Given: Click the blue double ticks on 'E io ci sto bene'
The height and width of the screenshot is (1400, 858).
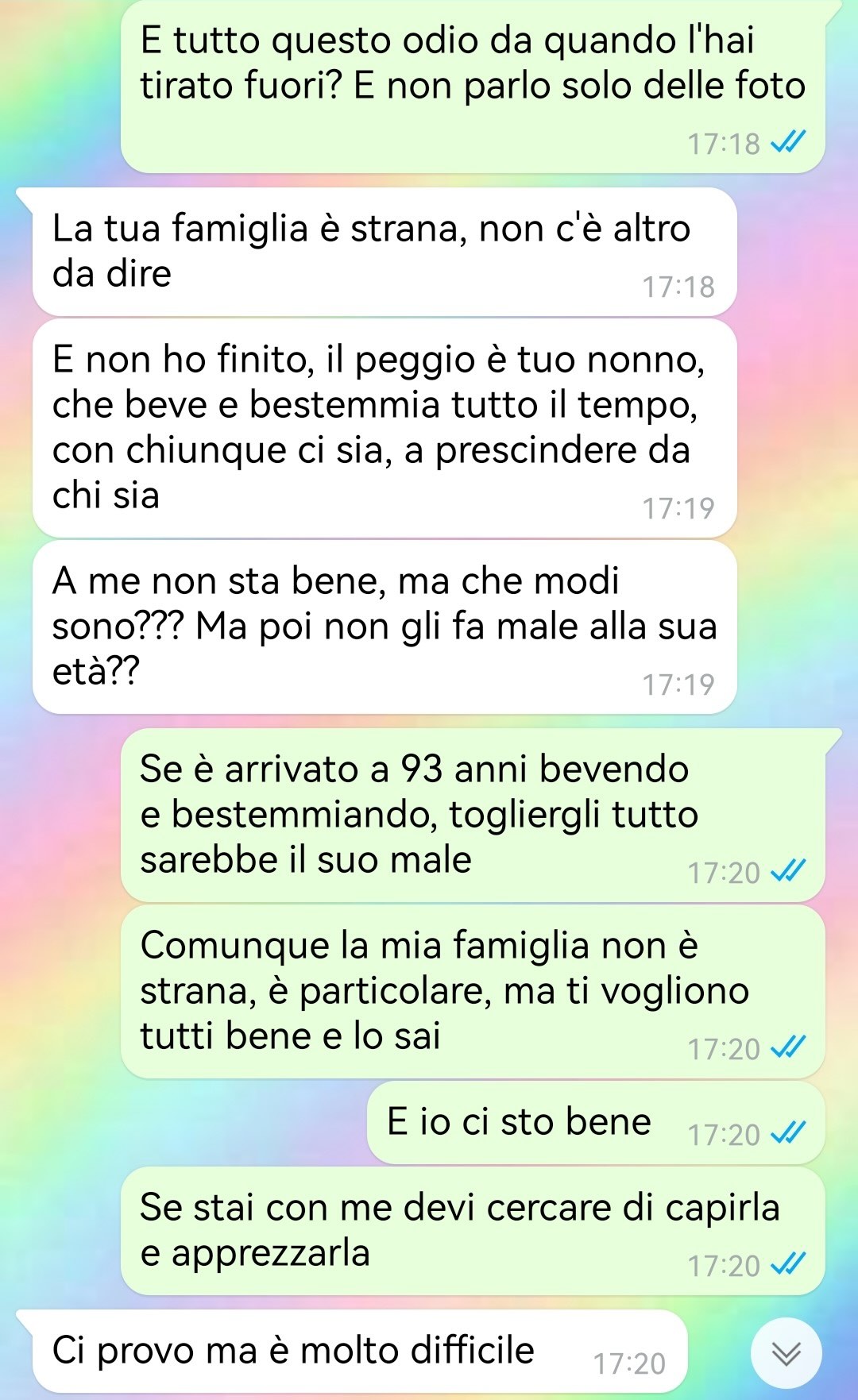Looking at the screenshot, I should point(789,1133).
